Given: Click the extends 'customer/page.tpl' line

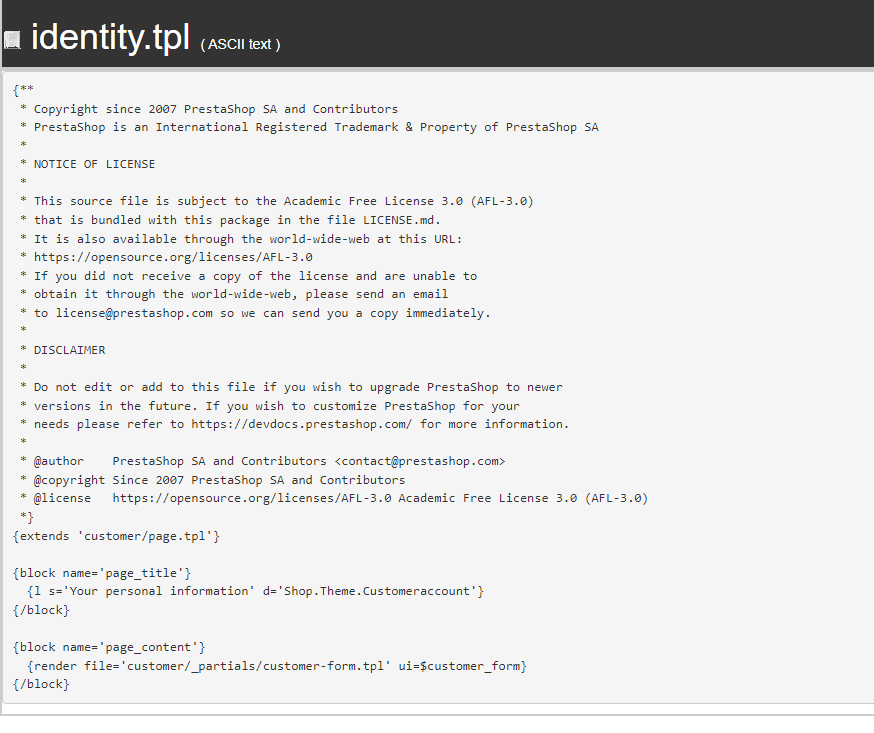Looking at the screenshot, I should click(116, 536).
